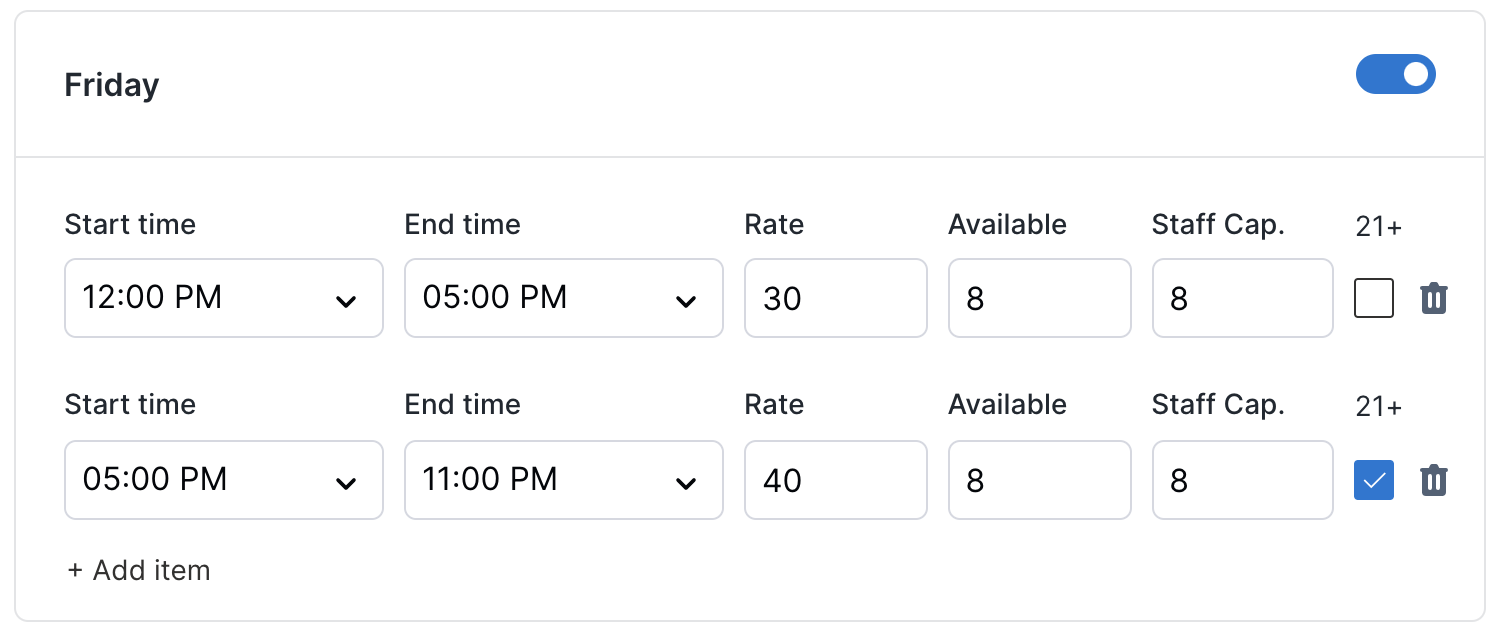Focus the Available field in second row
1498x634 pixels.
pos(1039,480)
